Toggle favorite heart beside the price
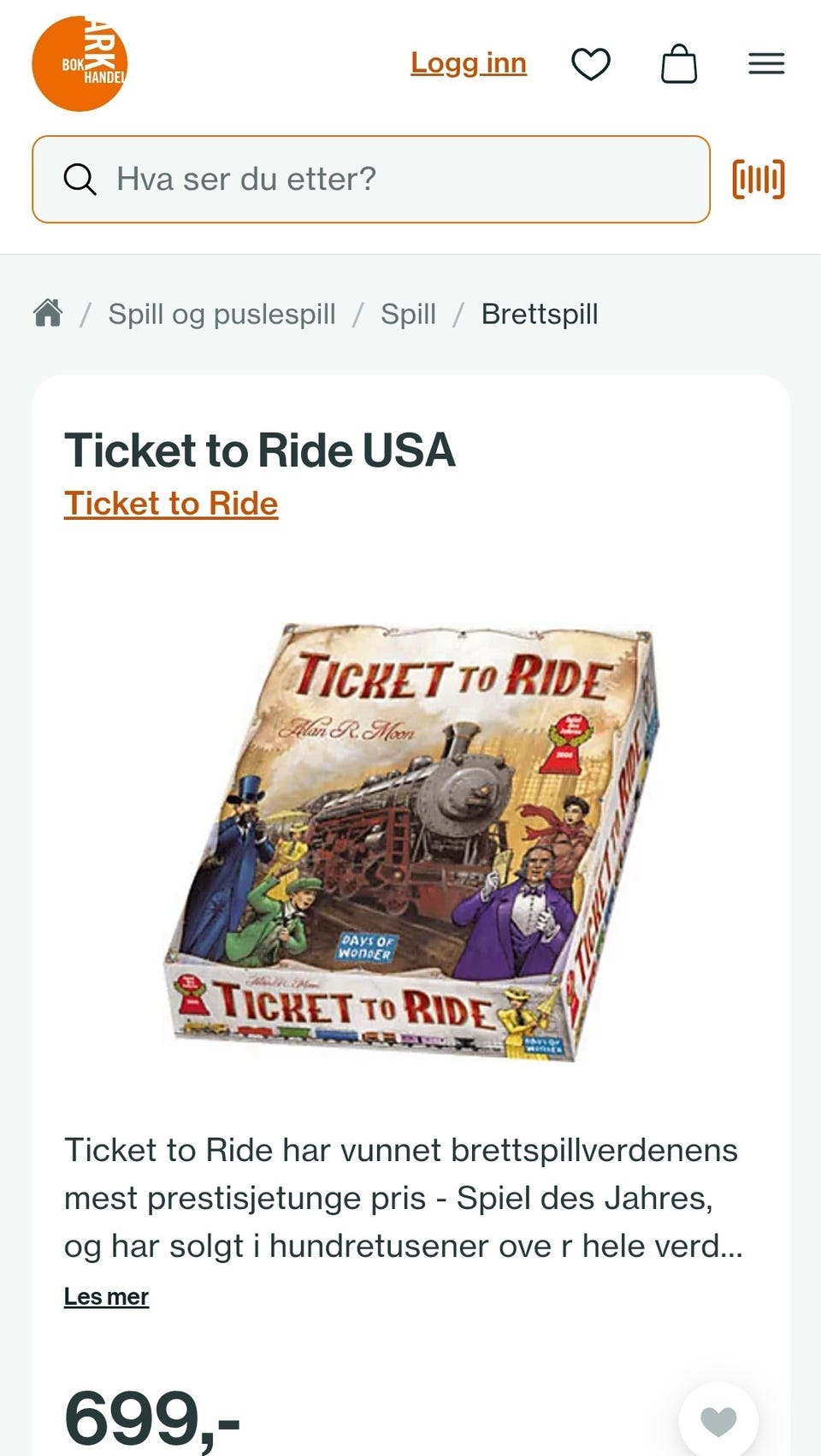The height and width of the screenshot is (1456, 821). (718, 1421)
